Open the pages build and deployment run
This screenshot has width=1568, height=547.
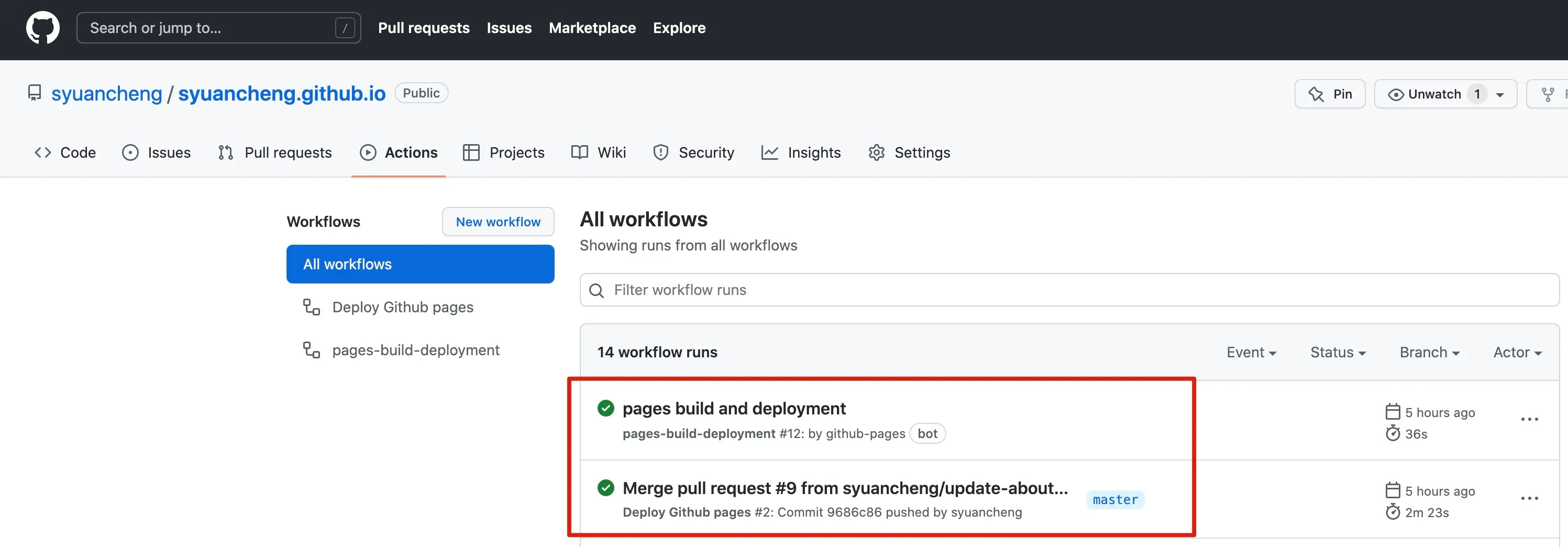point(734,408)
